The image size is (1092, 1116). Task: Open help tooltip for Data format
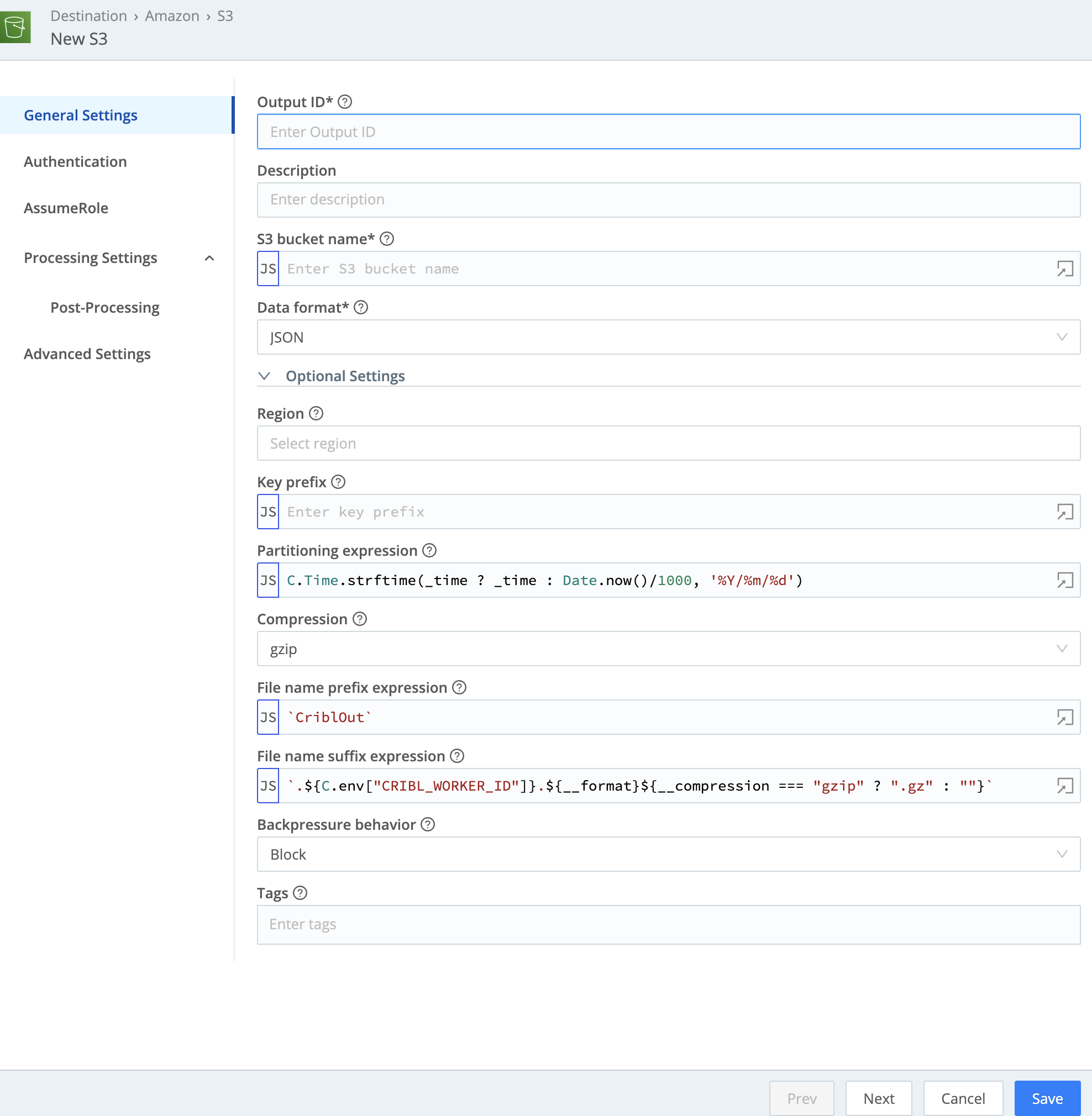(361, 307)
